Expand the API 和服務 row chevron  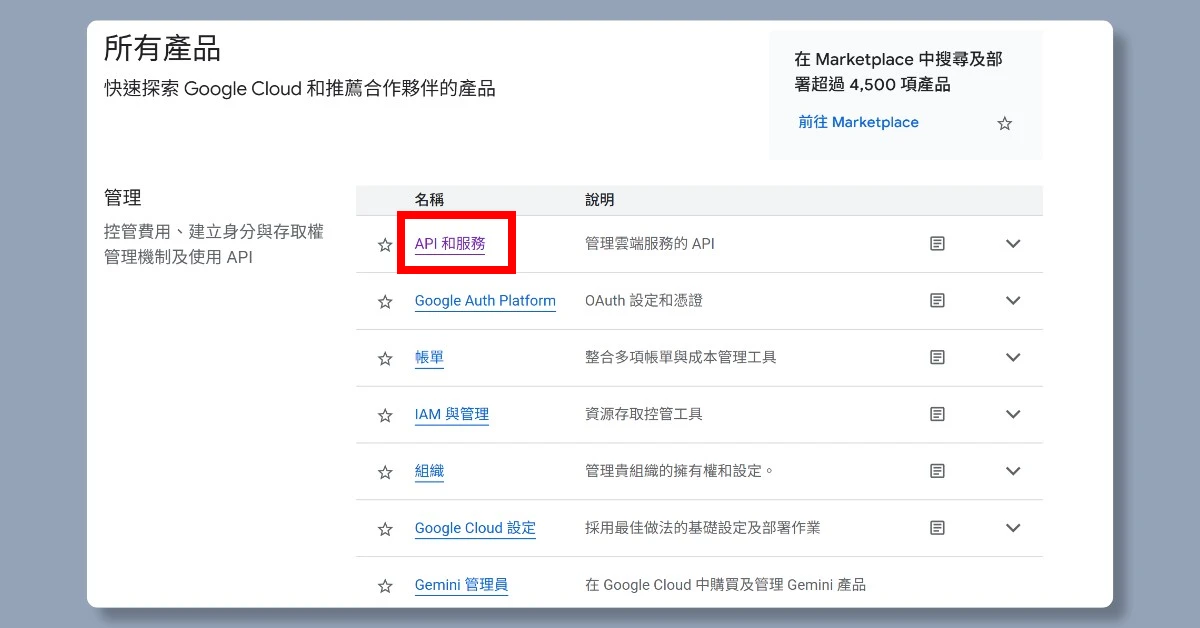click(1013, 244)
